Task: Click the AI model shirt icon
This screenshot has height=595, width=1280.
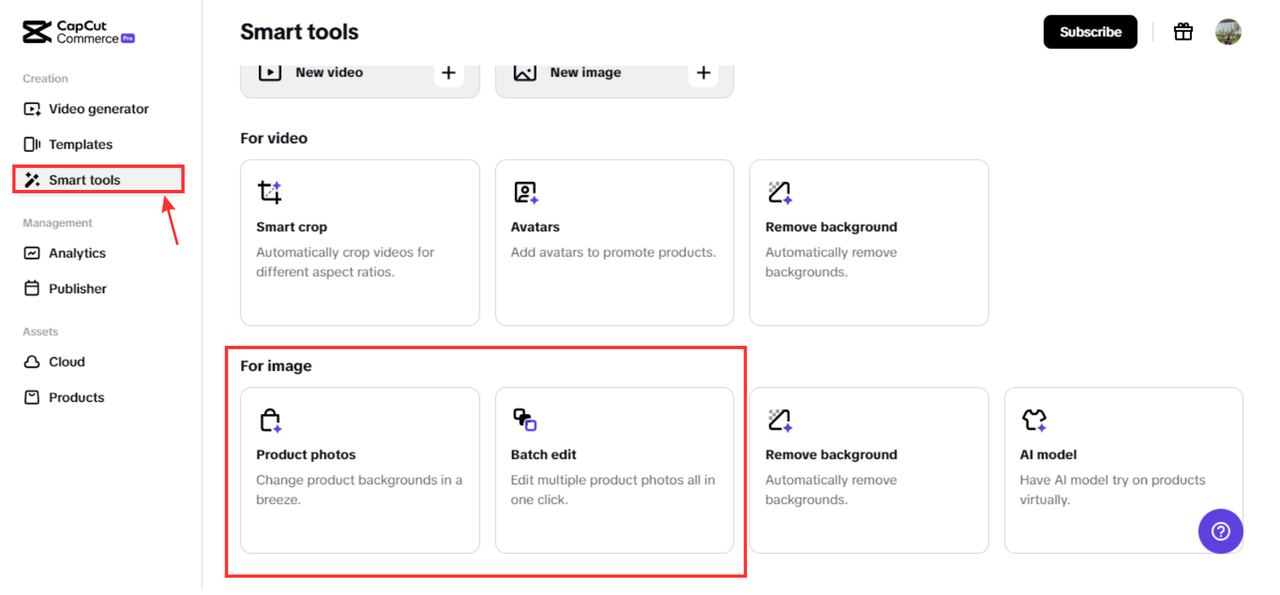Action: 1034,420
